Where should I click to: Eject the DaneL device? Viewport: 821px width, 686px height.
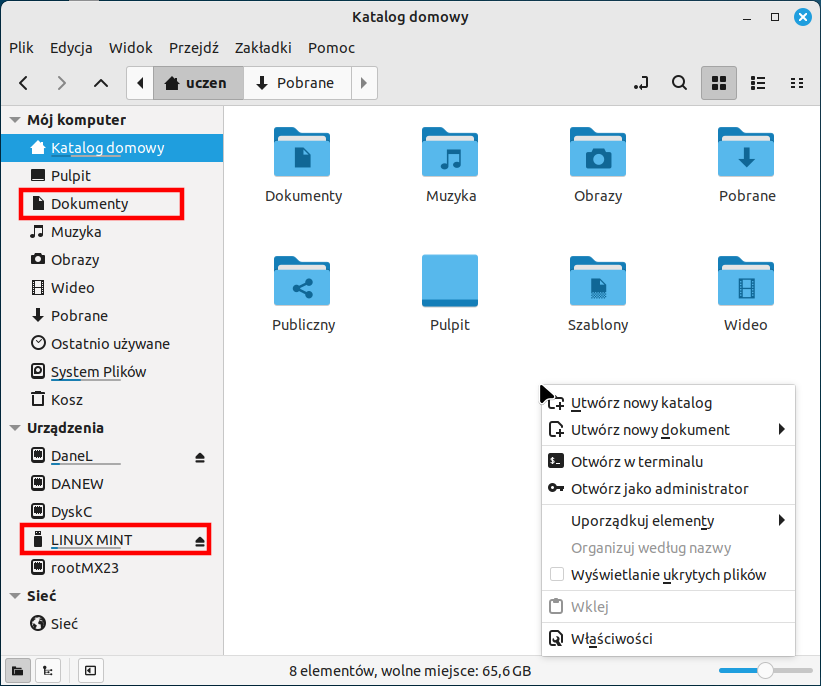[199, 458]
